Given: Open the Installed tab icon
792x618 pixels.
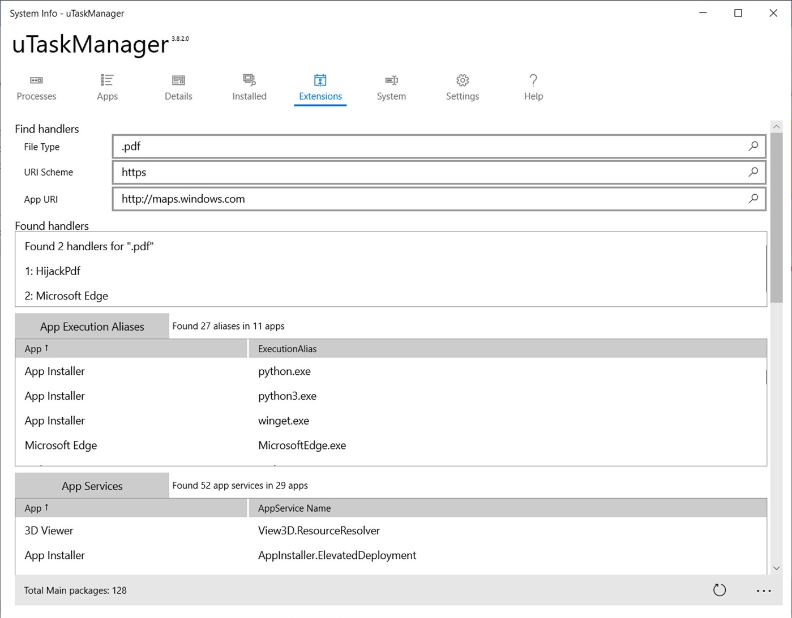Looking at the screenshot, I should pos(249,80).
